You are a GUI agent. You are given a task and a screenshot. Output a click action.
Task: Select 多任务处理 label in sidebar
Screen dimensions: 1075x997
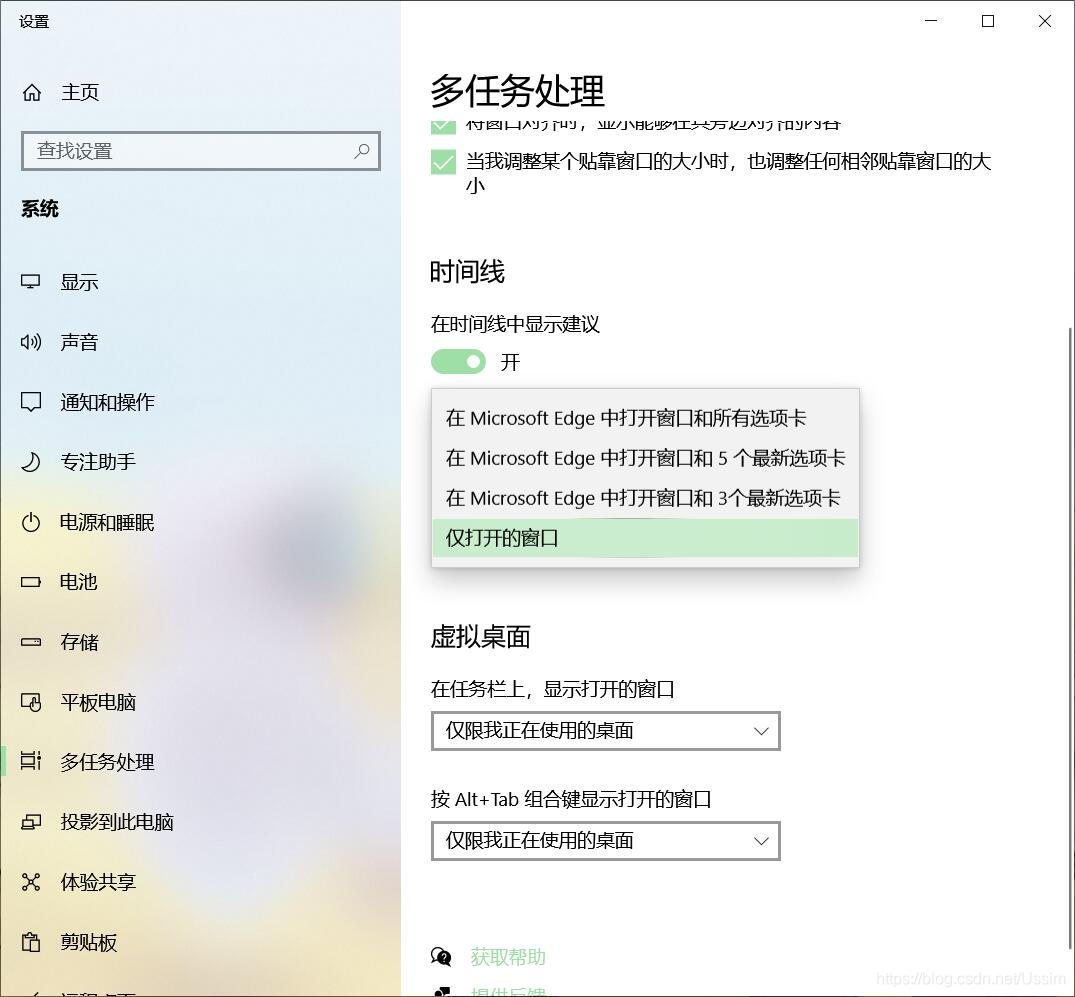(108, 762)
